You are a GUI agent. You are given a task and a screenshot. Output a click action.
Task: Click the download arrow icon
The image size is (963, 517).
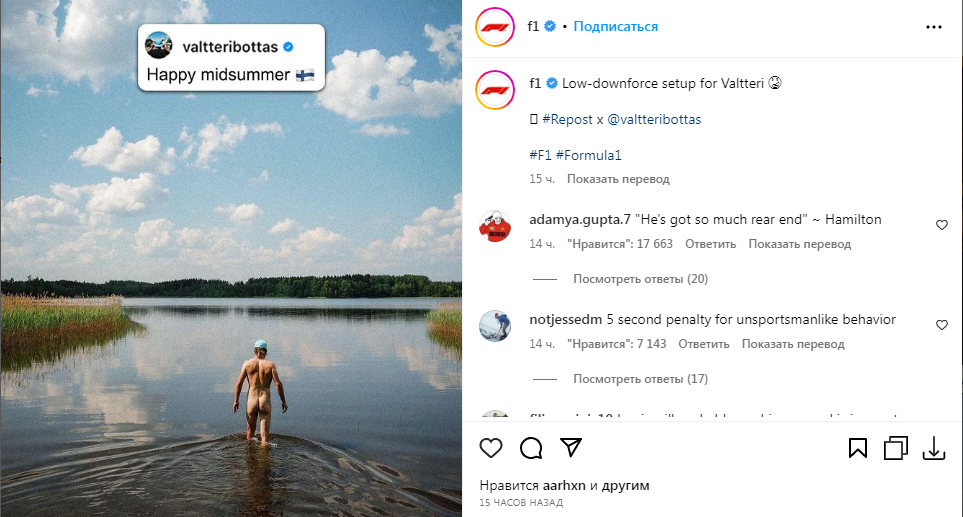(x=933, y=448)
